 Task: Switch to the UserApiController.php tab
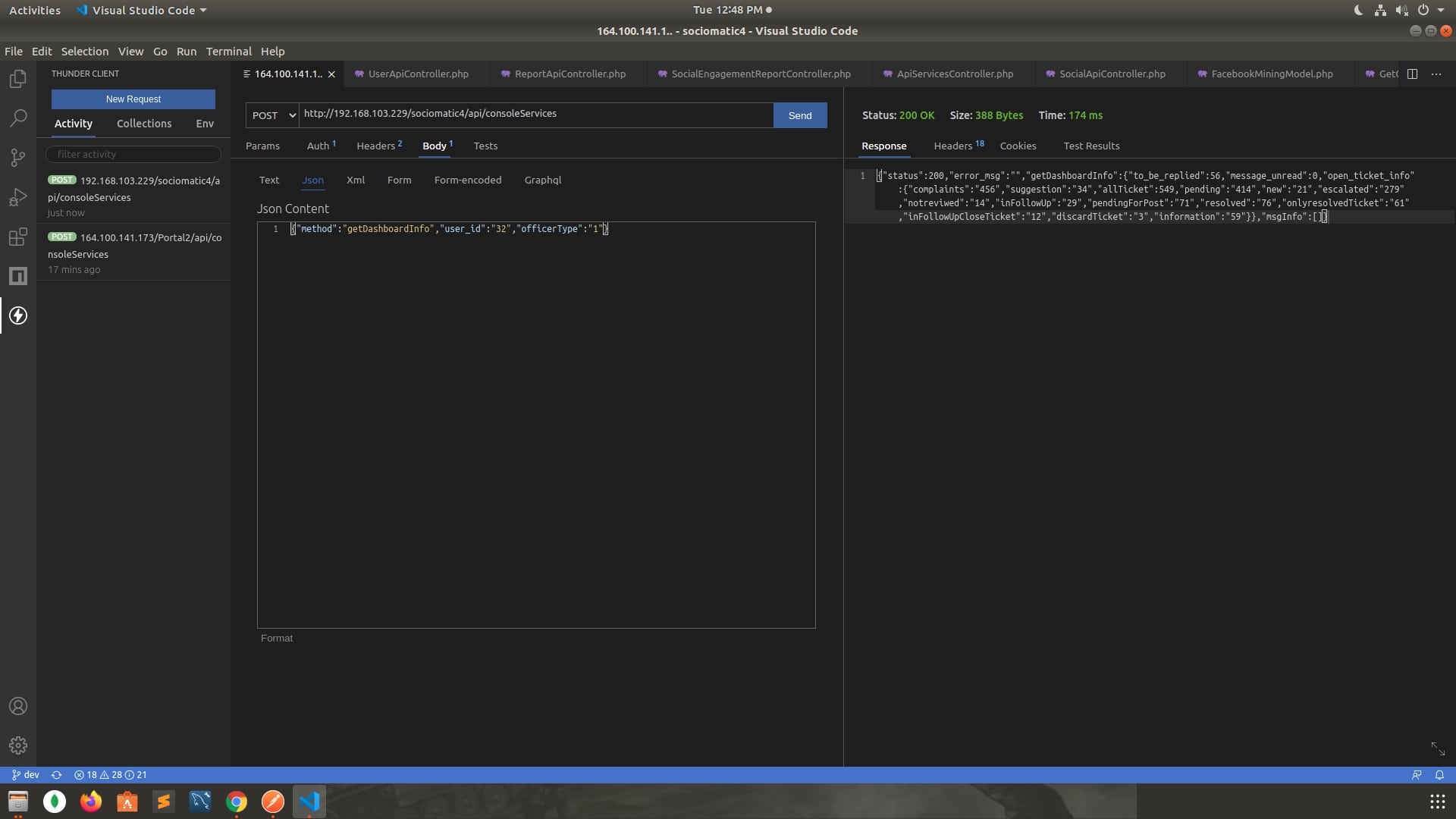(x=418, y=74)
